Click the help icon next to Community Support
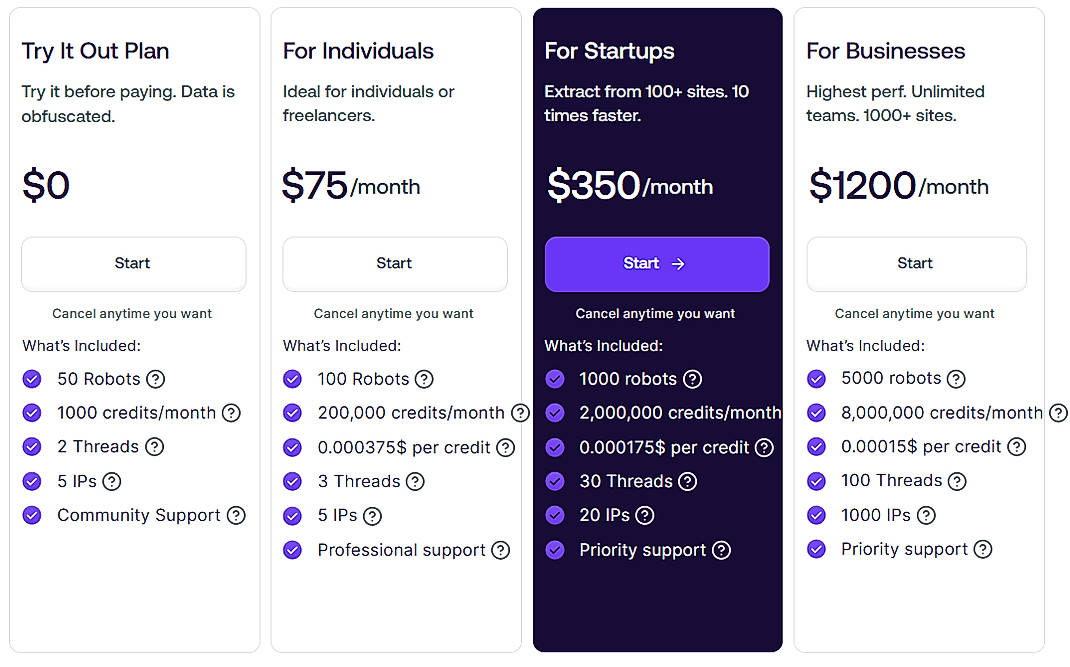Image resolution: width=1070 pixels, height=667 pixels. tap(236, 515)
